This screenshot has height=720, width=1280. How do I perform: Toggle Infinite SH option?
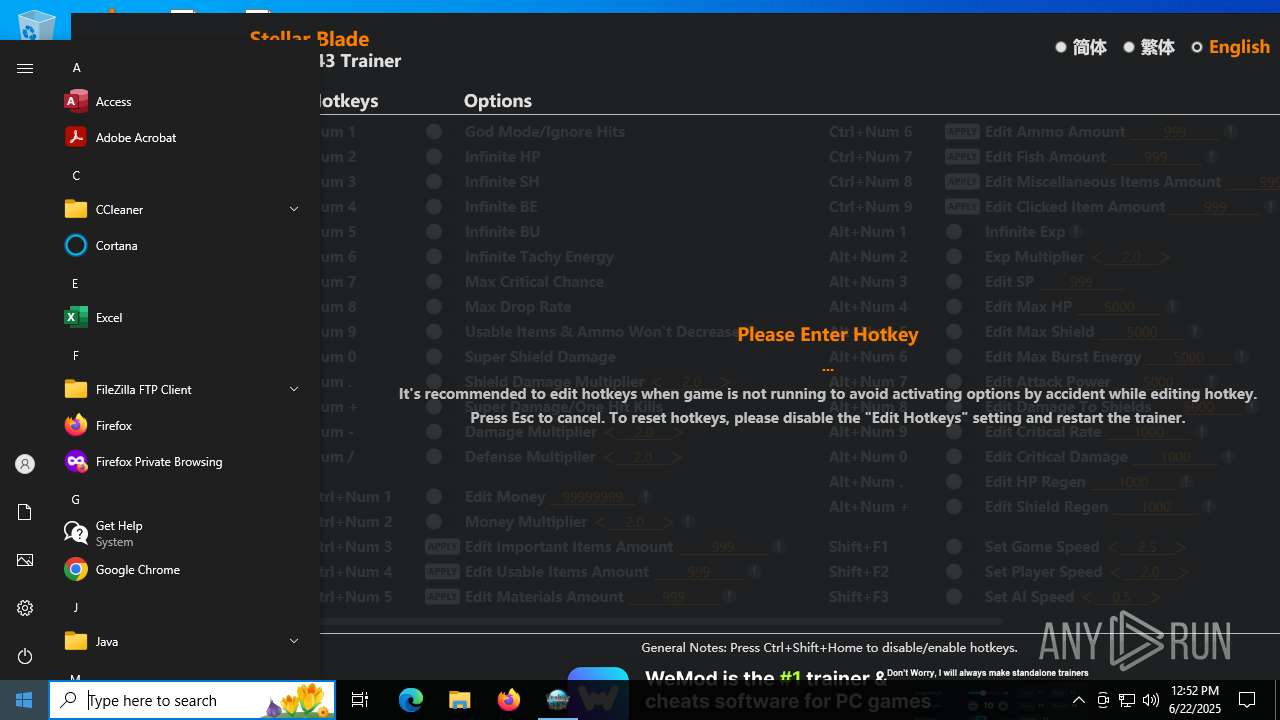click(434, 181)
